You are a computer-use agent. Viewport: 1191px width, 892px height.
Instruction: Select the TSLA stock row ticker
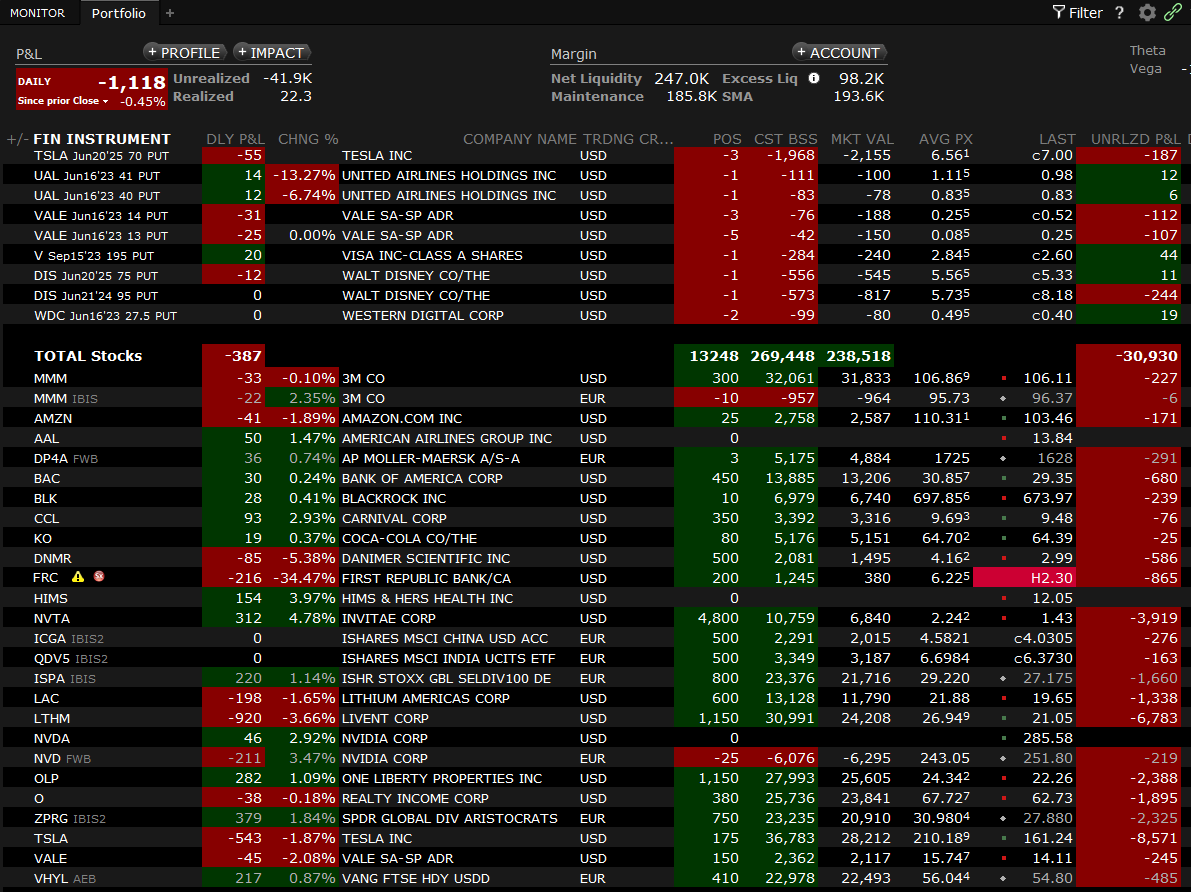coord(51,838)
